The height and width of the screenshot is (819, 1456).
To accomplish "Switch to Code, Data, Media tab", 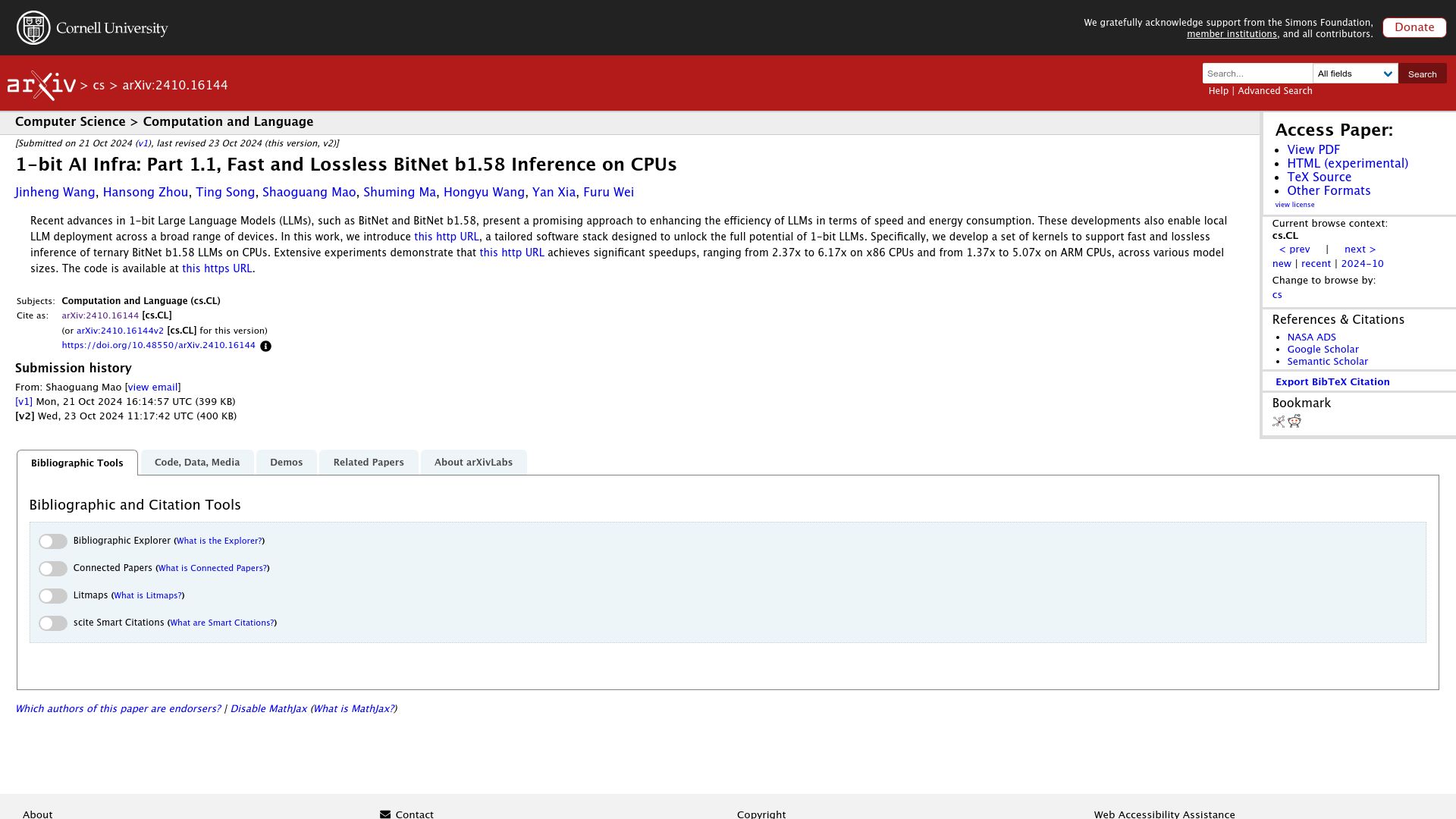I will coord(197,463).
